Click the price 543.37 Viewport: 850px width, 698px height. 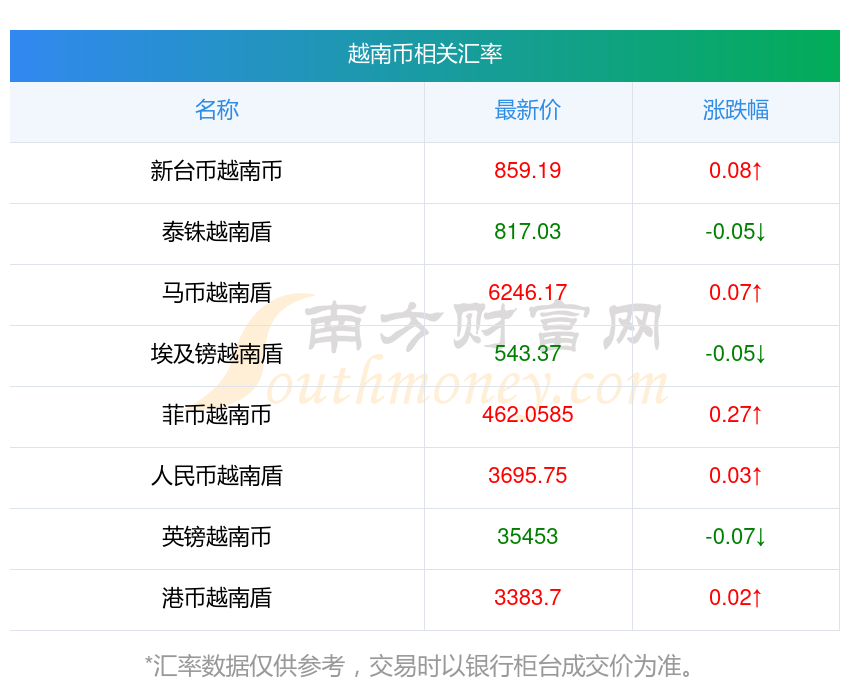point(527,354)
